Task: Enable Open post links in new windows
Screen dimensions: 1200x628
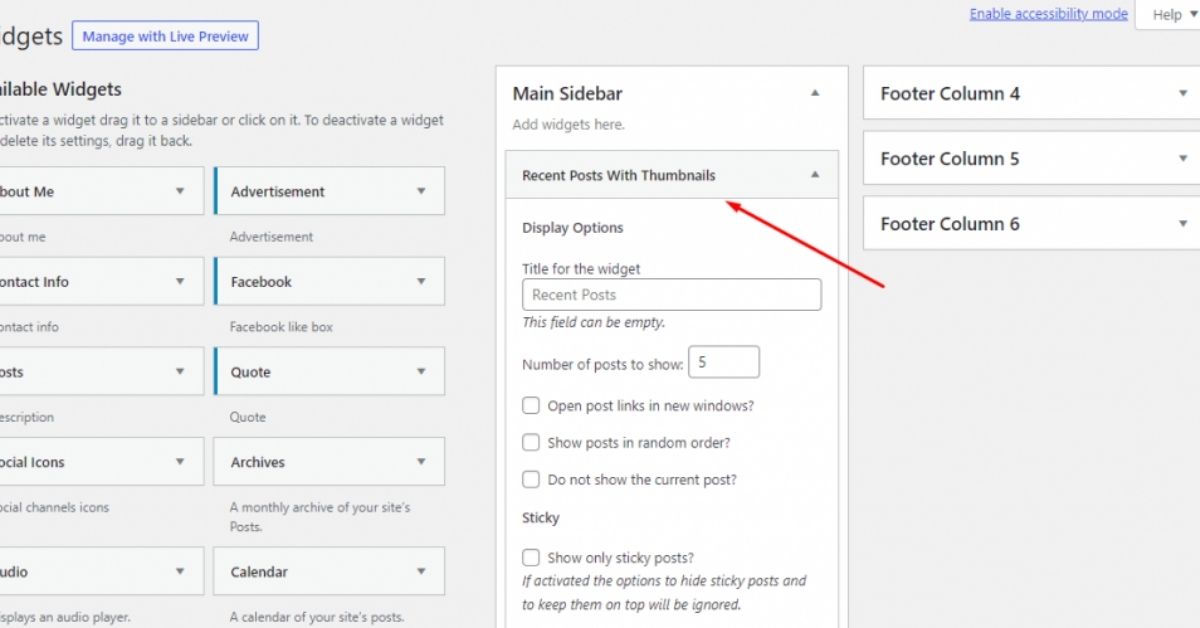Action: click(531, 406)
